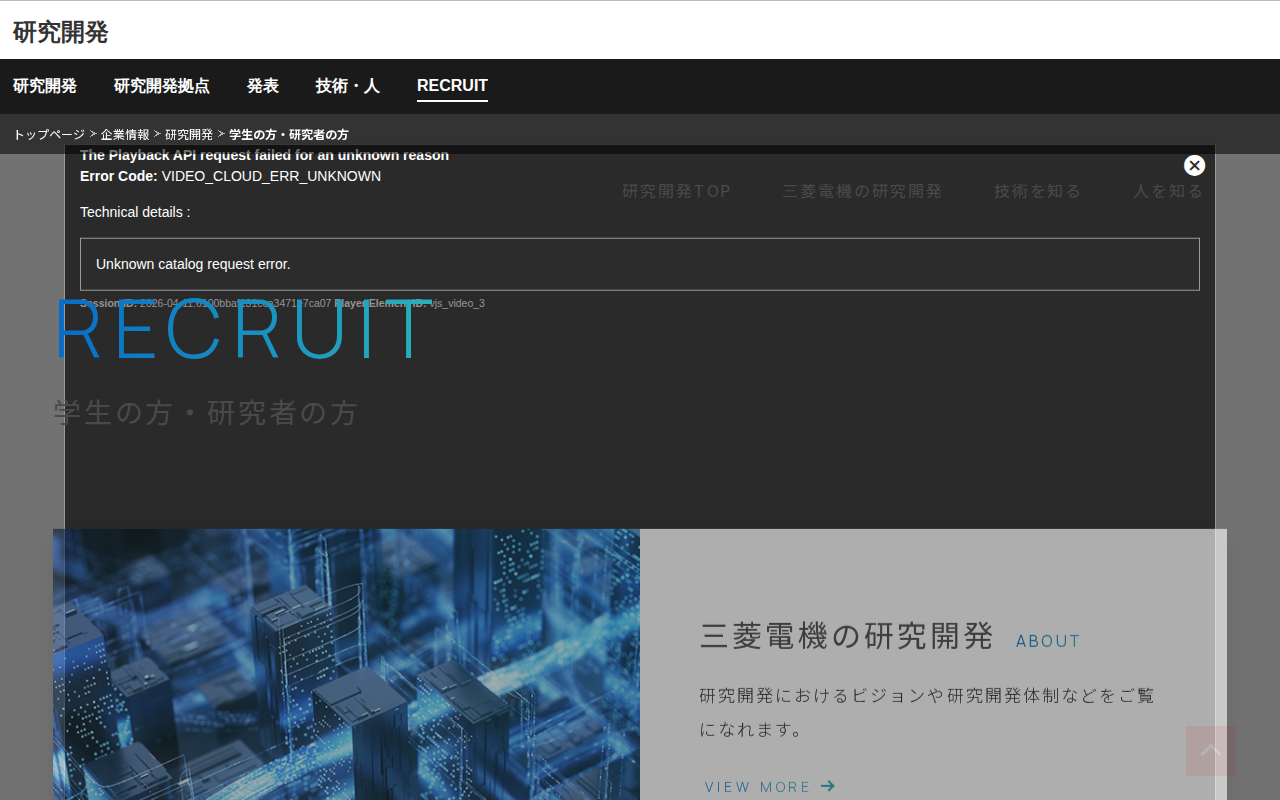Image resolution: width=1280 pixels, height=800 pixels.
Task: Click the 技術を知る submenu item
Action: [1038, 191]
